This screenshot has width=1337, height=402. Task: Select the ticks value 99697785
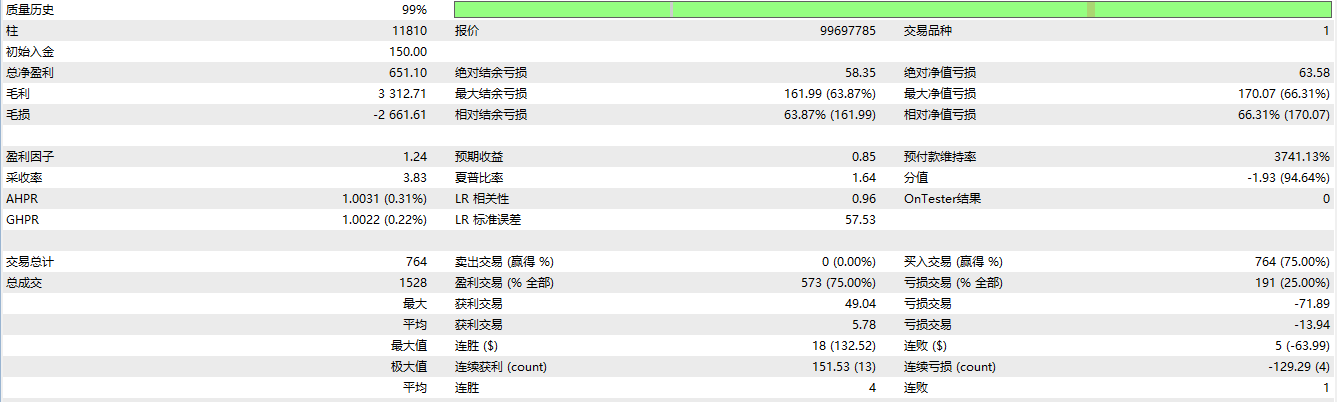tap(848, 31)
